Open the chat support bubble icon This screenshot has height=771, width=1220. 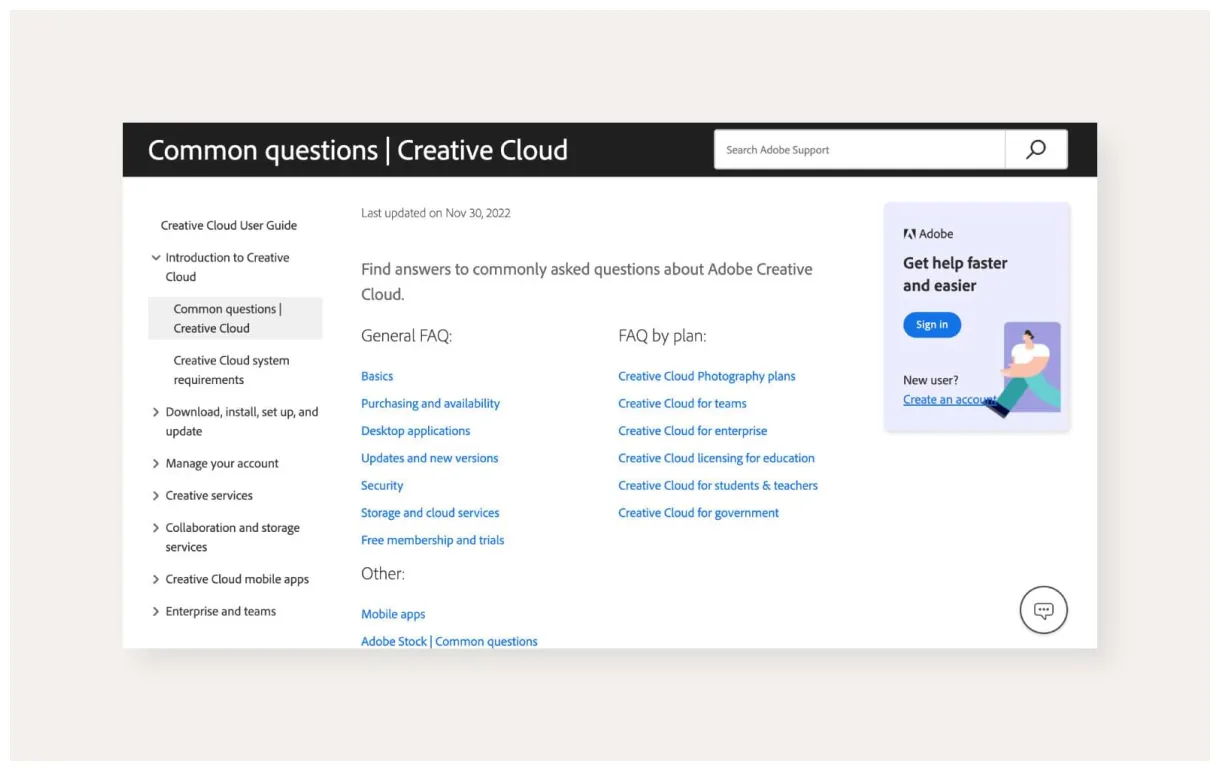coord(1043,610)
